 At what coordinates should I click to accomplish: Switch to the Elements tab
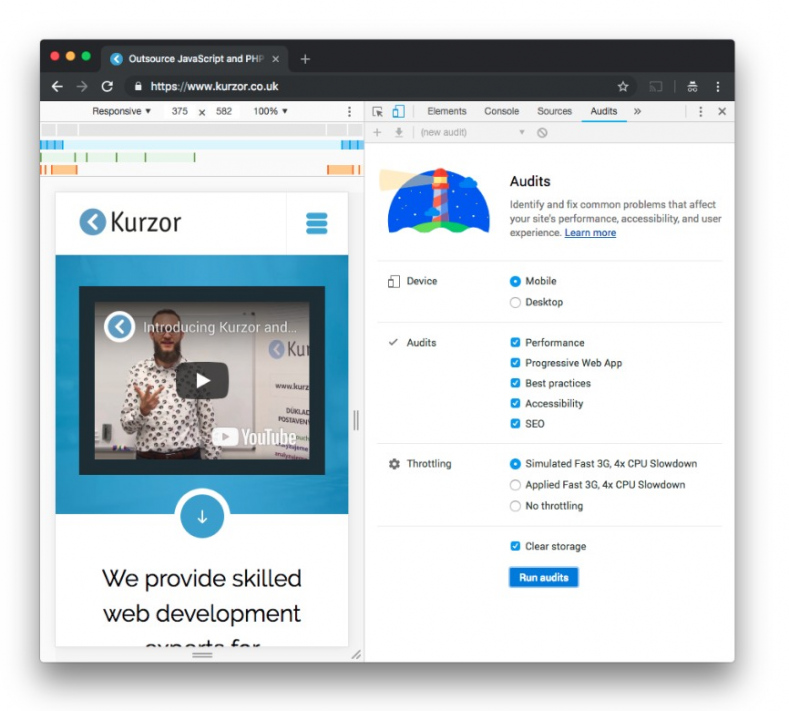coord(447,111)
